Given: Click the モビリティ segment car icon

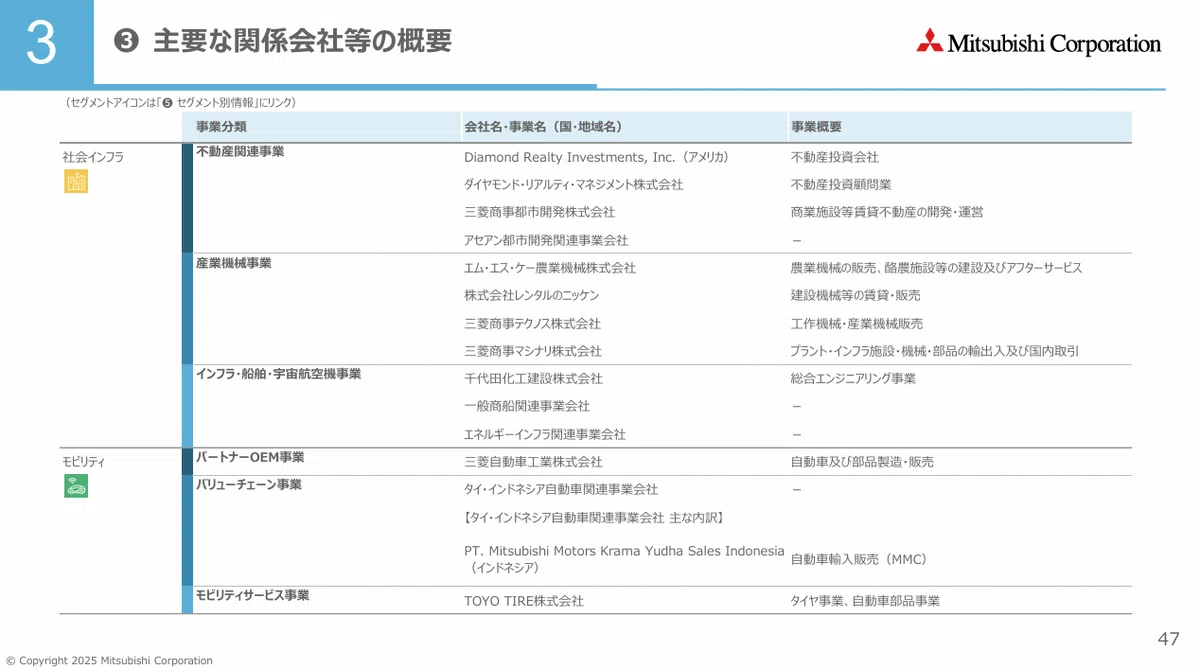Looking at the screenshot, I should (76, 486).
